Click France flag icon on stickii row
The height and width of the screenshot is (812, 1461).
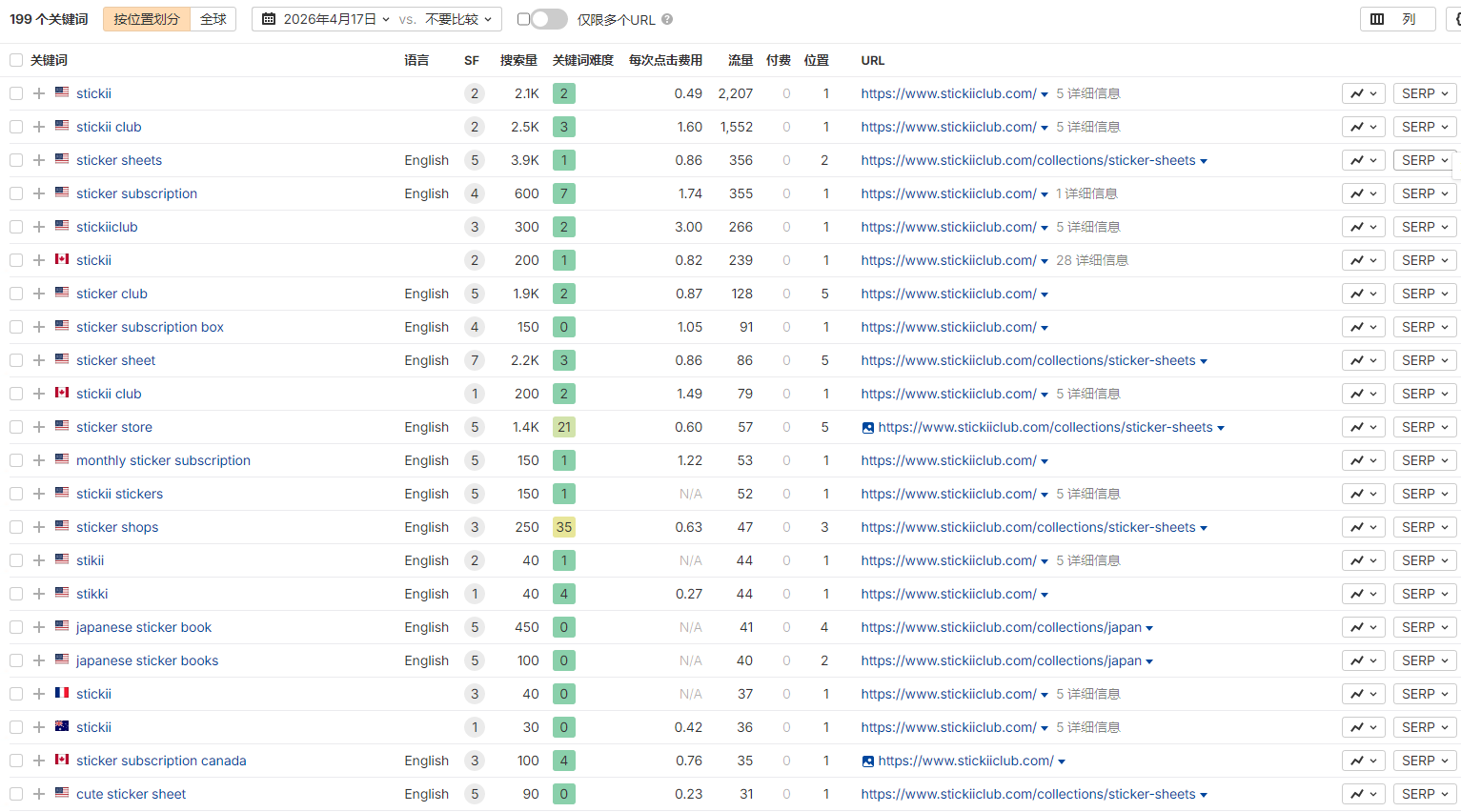[x=62, y=693]
